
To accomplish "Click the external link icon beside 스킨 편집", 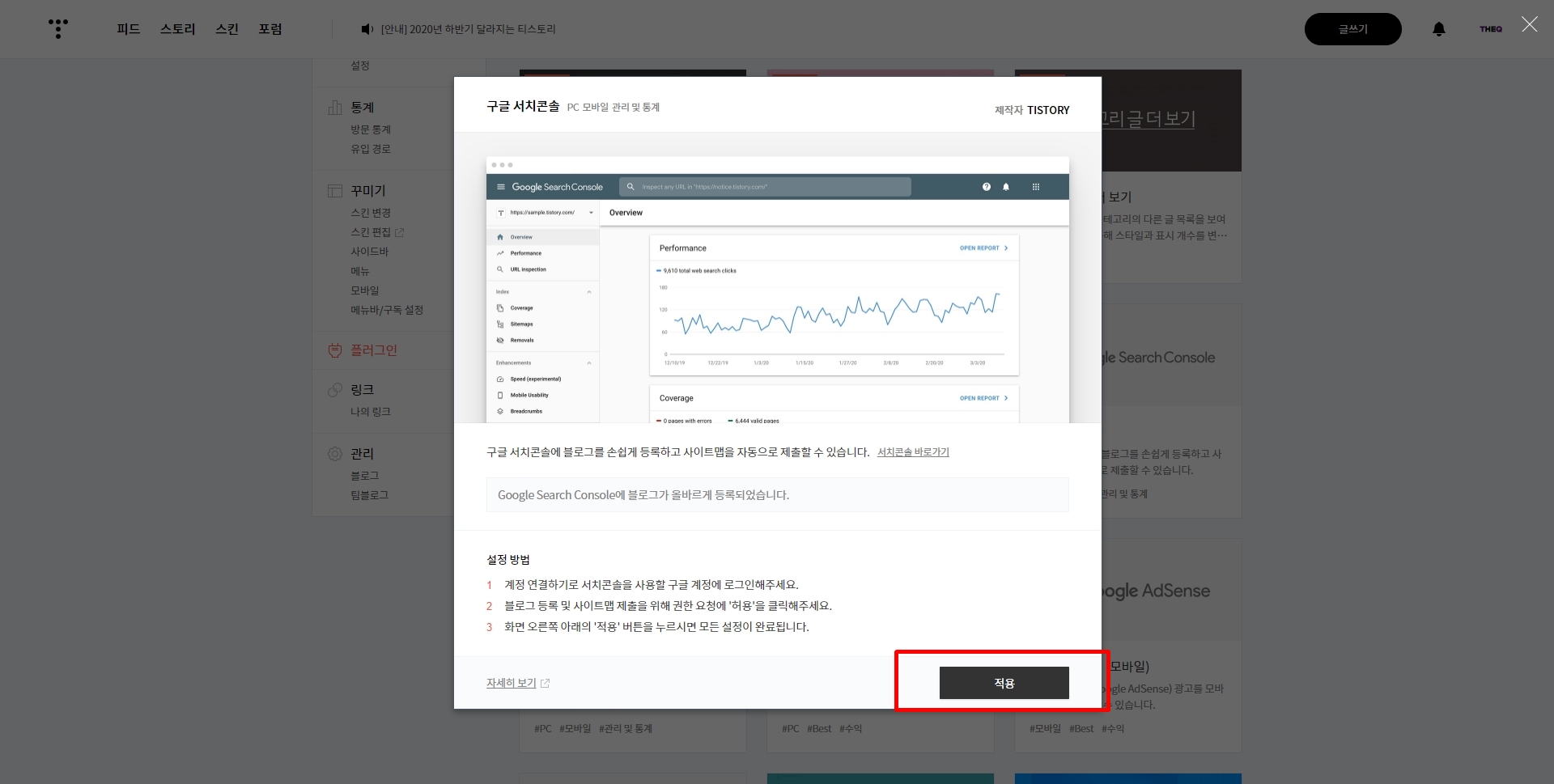I will 399,232.
